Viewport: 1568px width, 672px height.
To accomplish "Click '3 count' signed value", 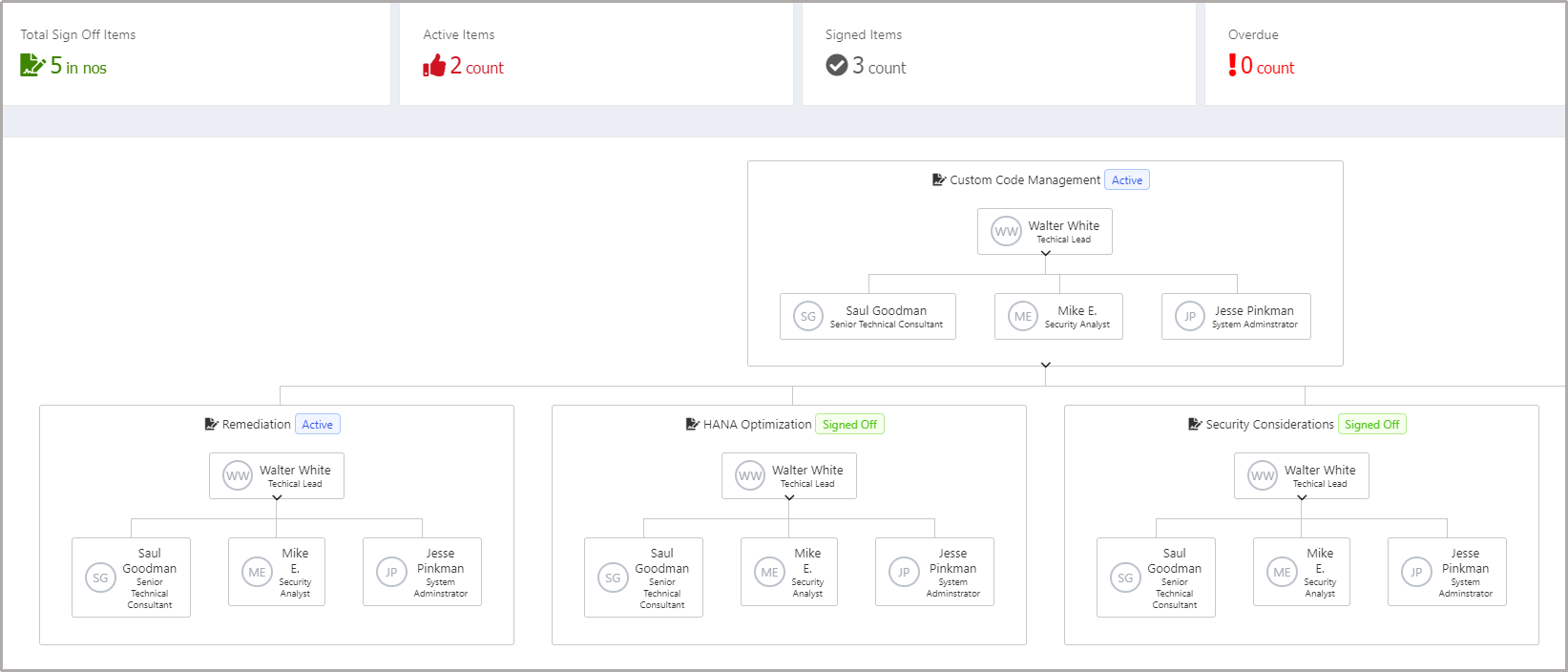I will pyautogui.click(x=879, y=66).
